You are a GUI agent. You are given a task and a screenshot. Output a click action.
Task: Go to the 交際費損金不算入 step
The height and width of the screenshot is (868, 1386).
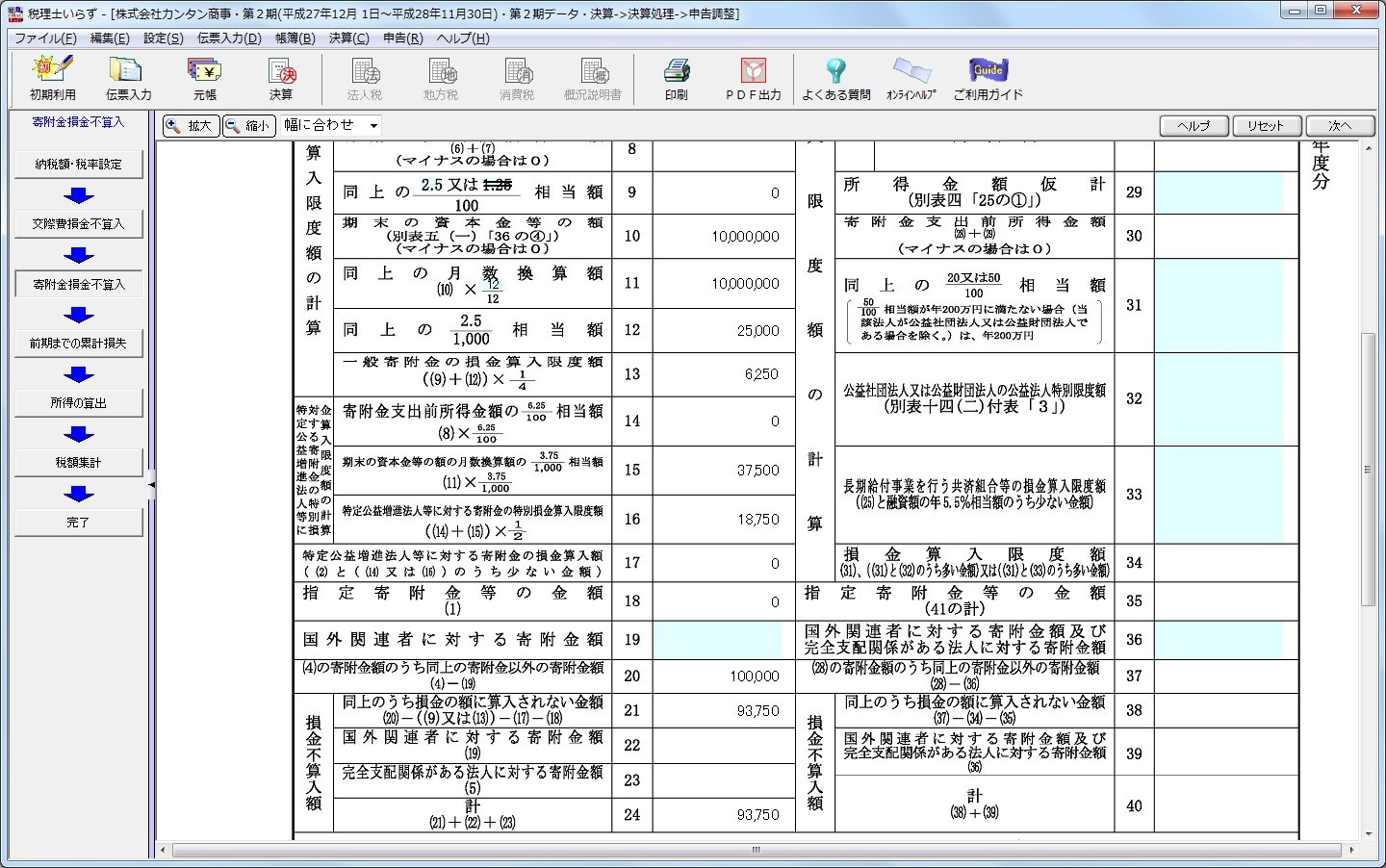point(79,224)
